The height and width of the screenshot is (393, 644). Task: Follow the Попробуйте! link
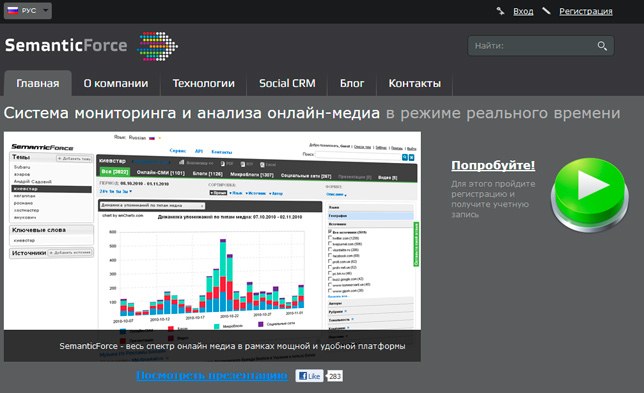tap(493, 165)
